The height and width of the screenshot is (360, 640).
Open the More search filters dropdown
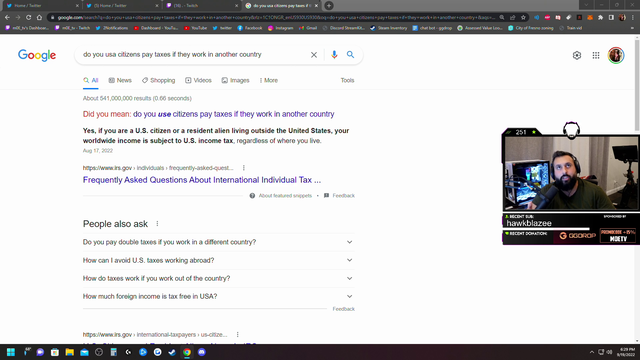[x=269, y=80]
